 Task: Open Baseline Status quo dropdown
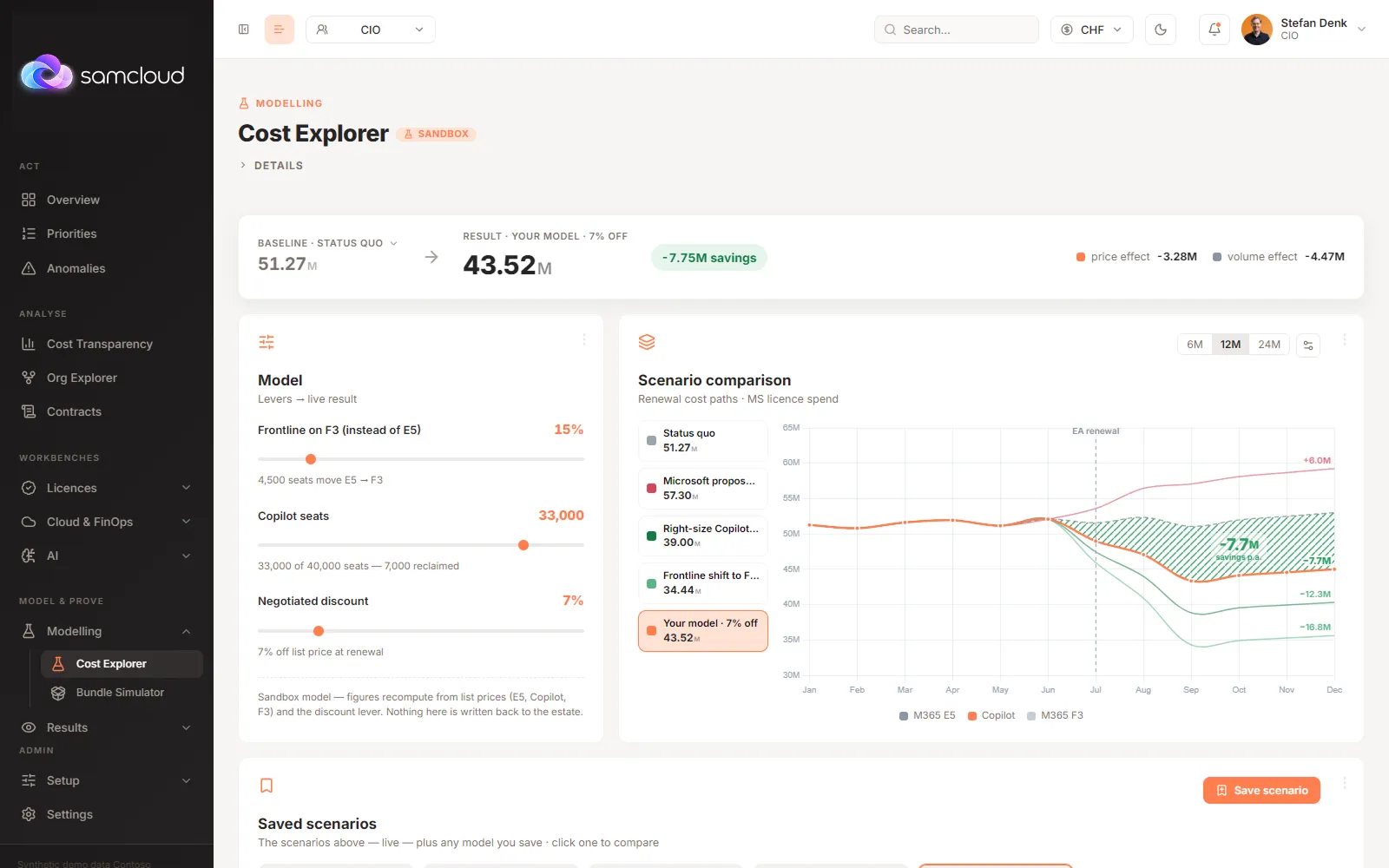click(x=328, y=243)
